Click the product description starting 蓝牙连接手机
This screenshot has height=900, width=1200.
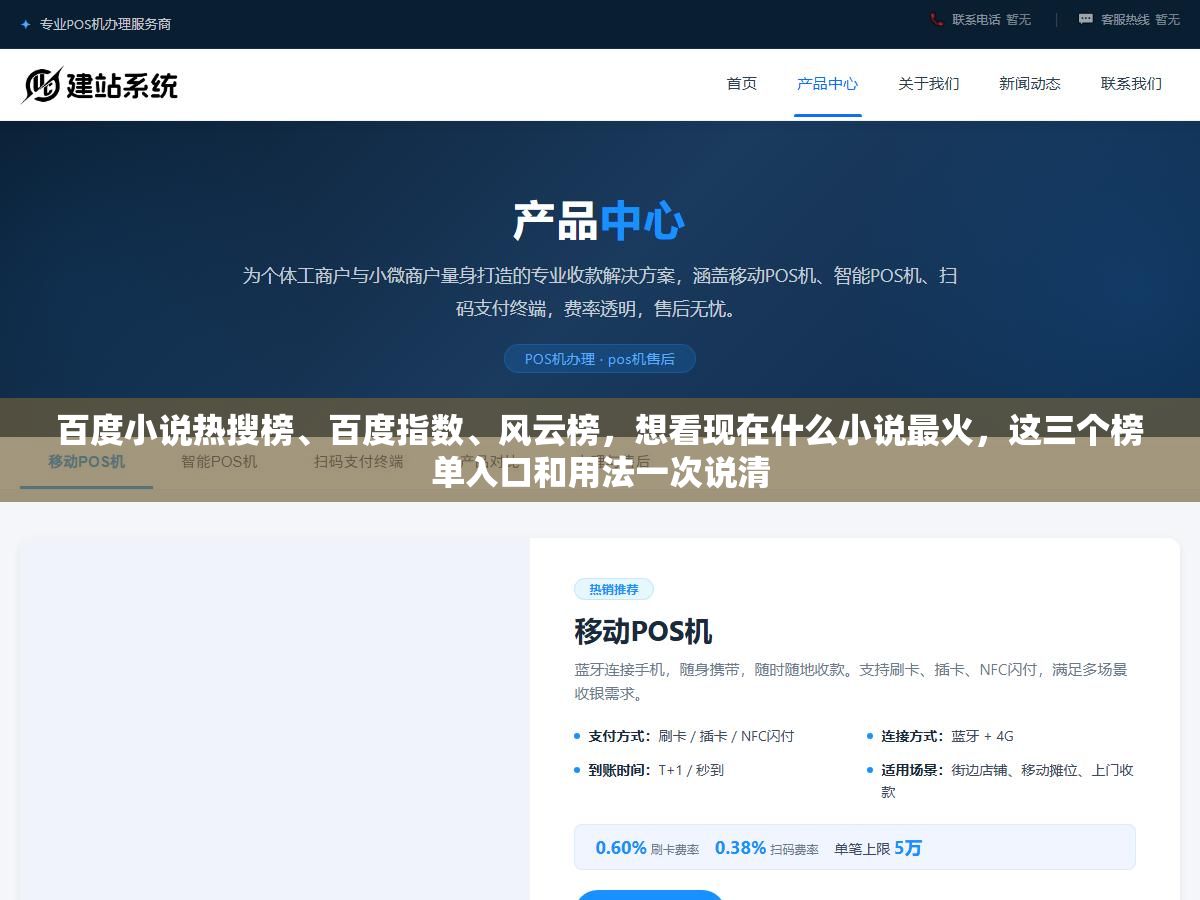[x=851, y=681]
